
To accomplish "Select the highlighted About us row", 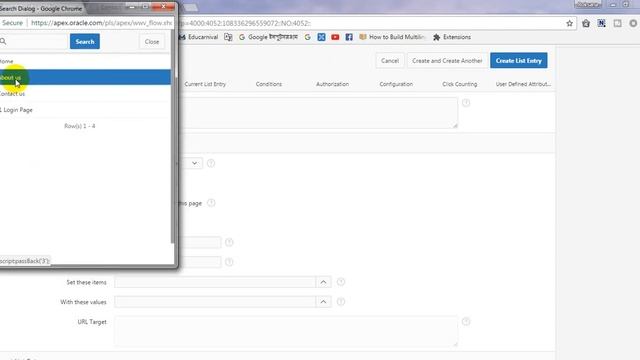I will tap(85, 77).
